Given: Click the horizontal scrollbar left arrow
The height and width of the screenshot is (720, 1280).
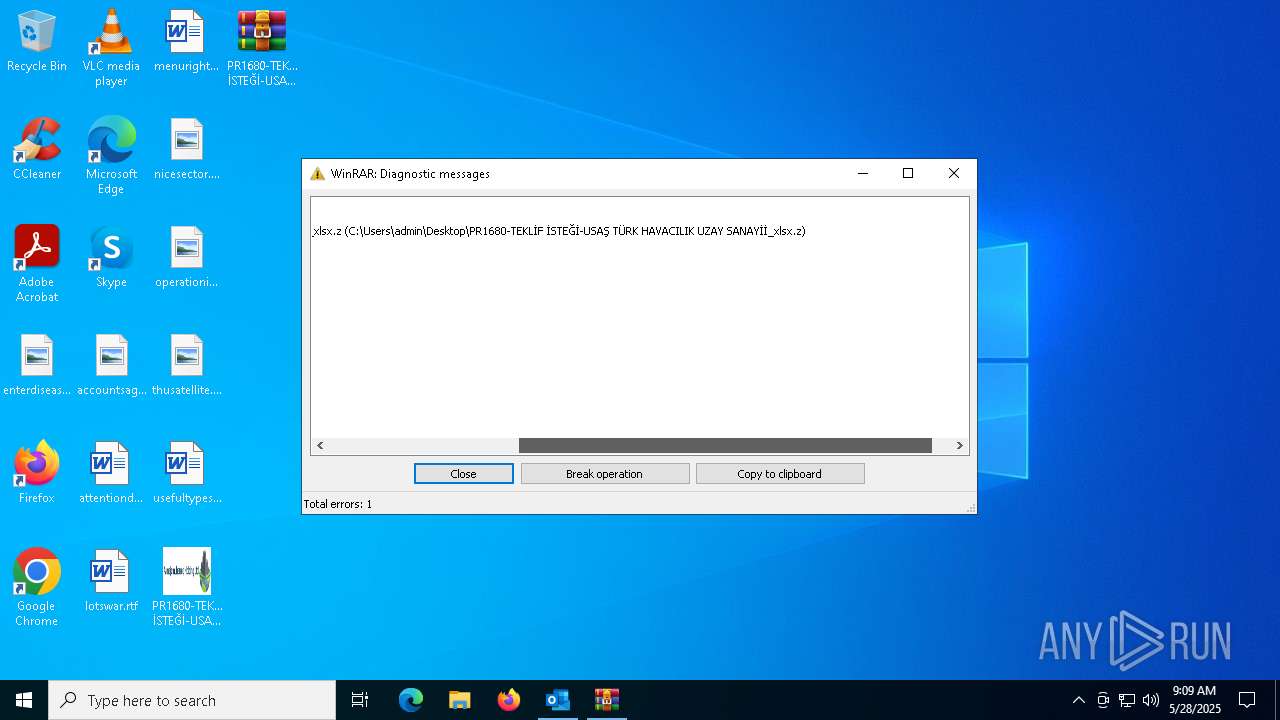Looking at the screenshot, I should pyautogui.click(x=320, y=446).
